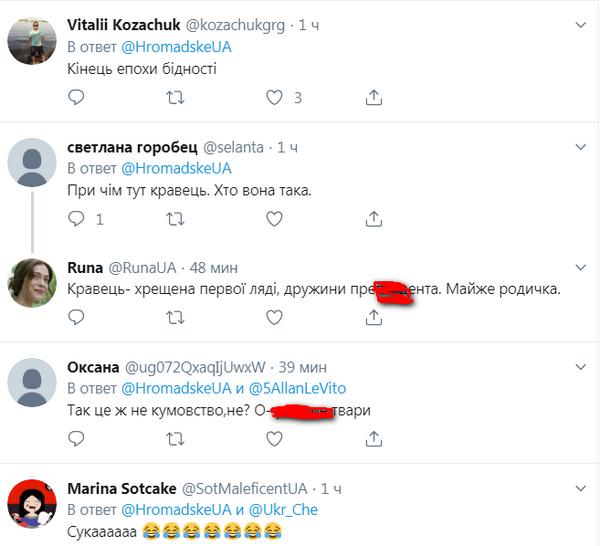Open Vitalii Kozachuk's avatar photo

[31, 41]
